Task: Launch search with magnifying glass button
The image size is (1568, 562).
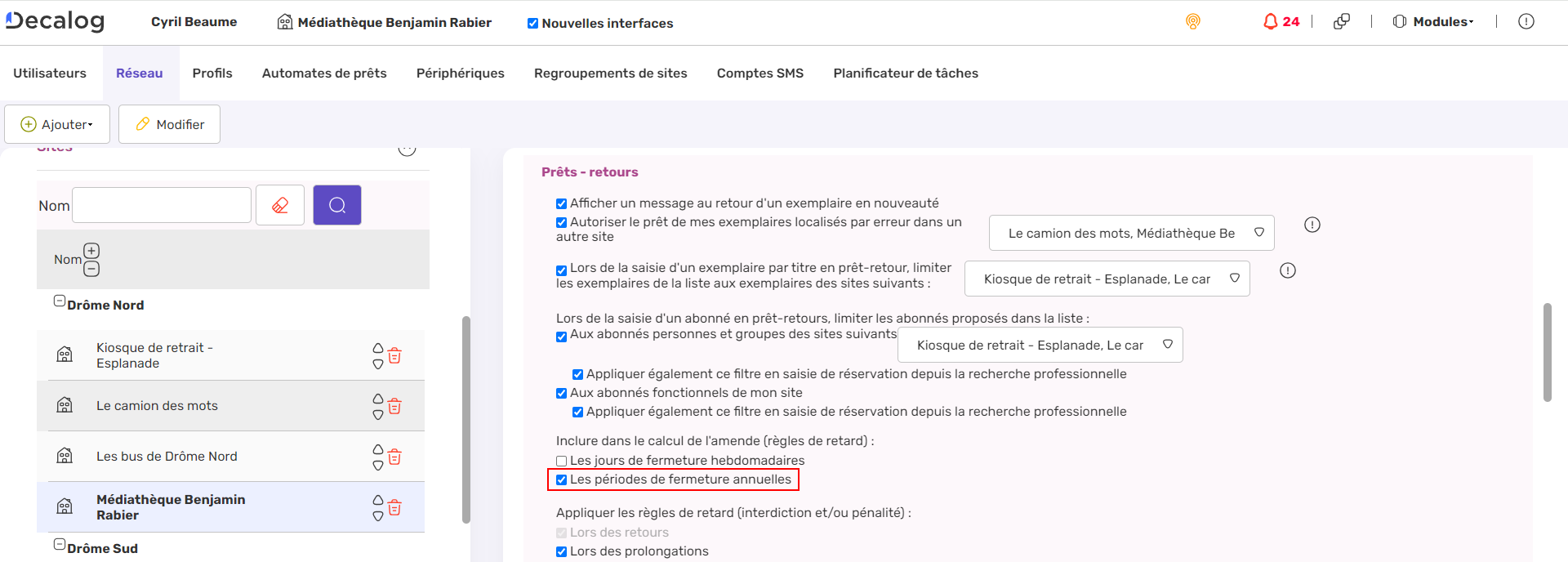Action: 336,205
